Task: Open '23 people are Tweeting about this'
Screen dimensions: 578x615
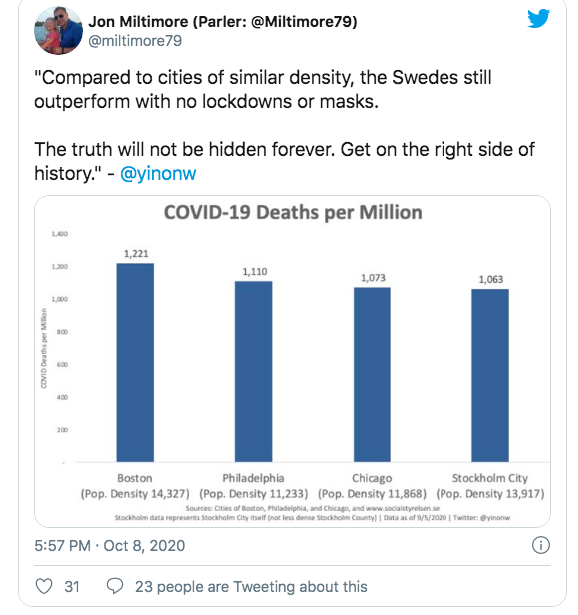Action: pos(251,587)
